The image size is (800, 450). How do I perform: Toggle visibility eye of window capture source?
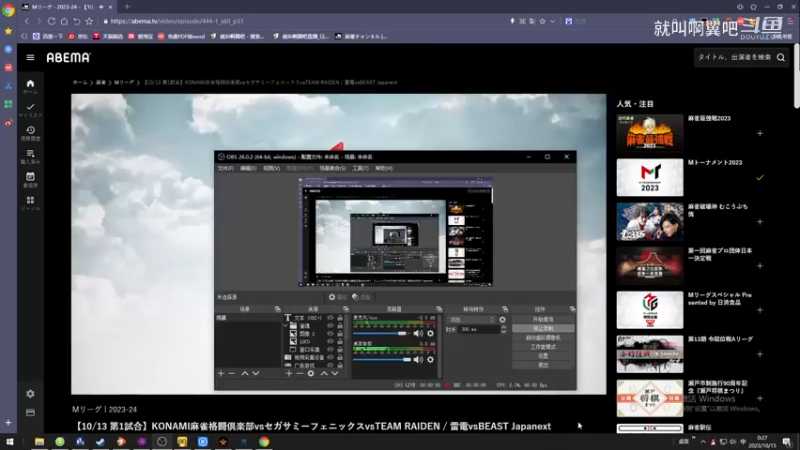(330, 349)
